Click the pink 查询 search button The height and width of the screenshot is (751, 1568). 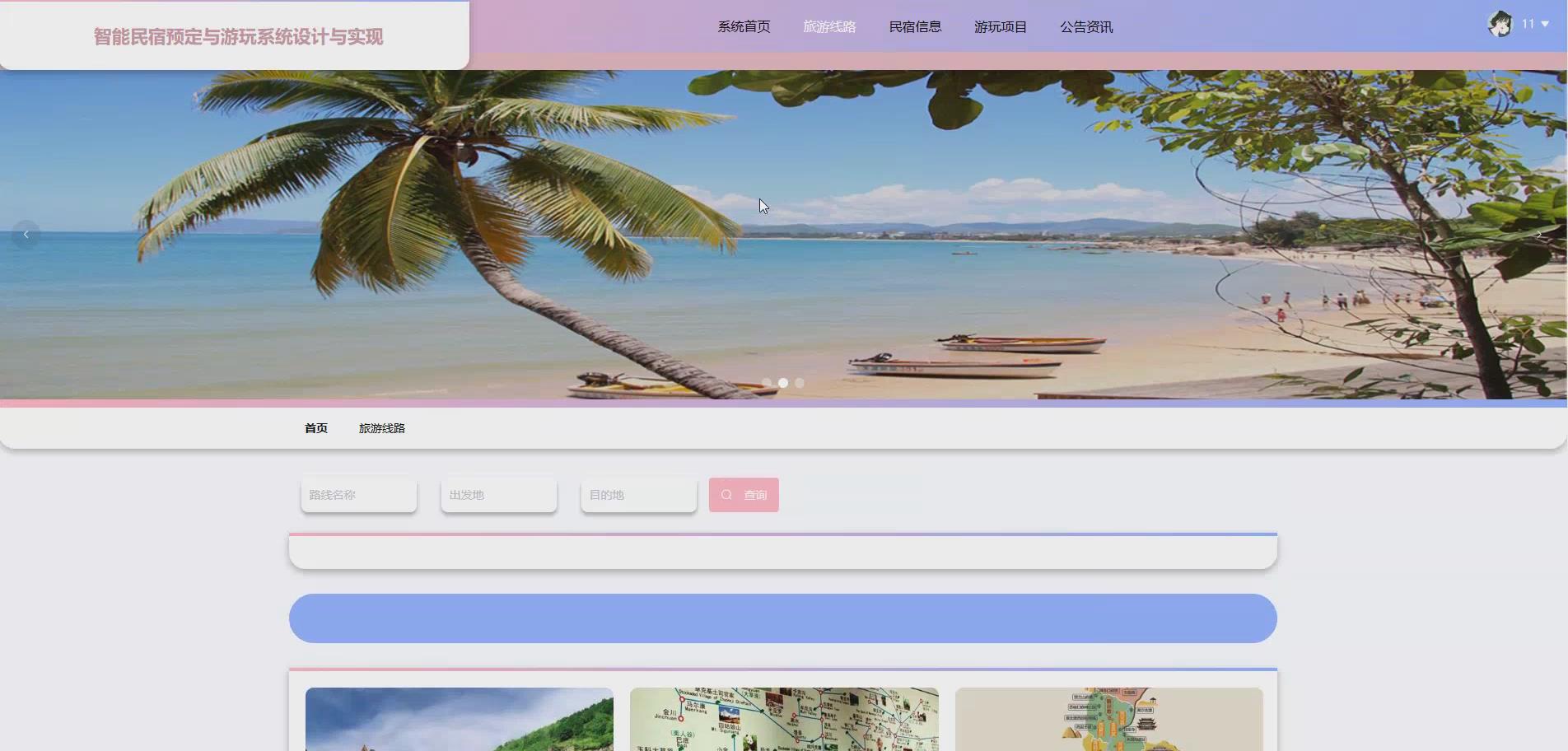[744, 495]
